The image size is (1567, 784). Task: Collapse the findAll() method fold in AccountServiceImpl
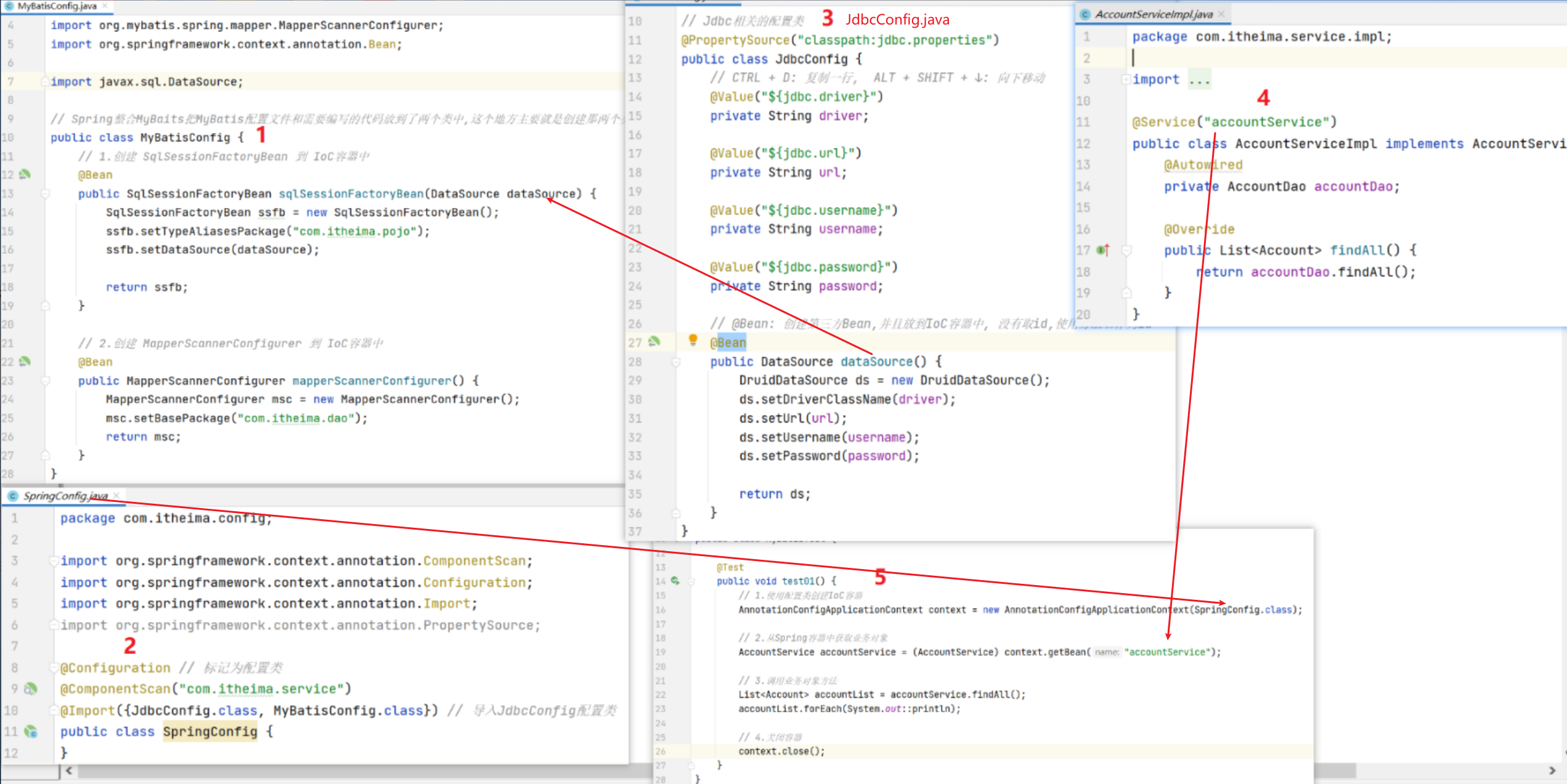(x=1126, y=251)
